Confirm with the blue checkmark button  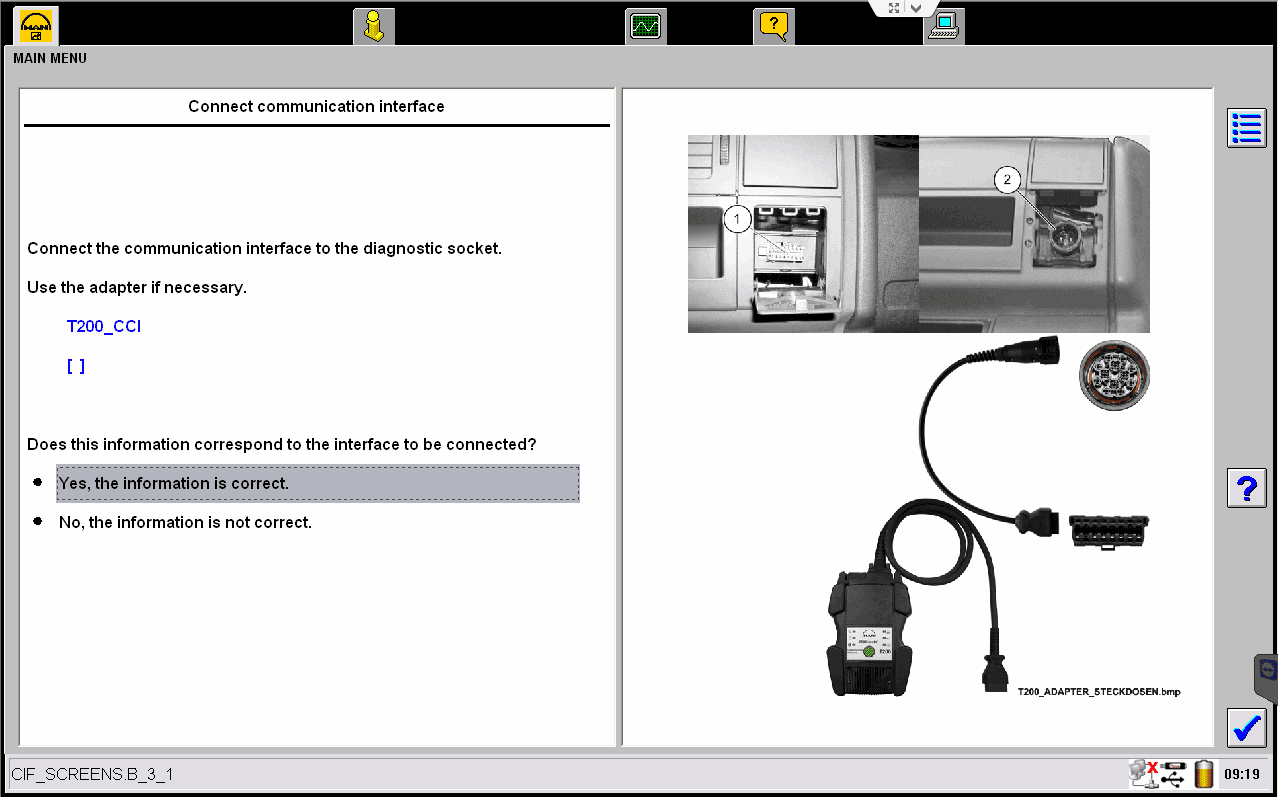click(1246, 727)
